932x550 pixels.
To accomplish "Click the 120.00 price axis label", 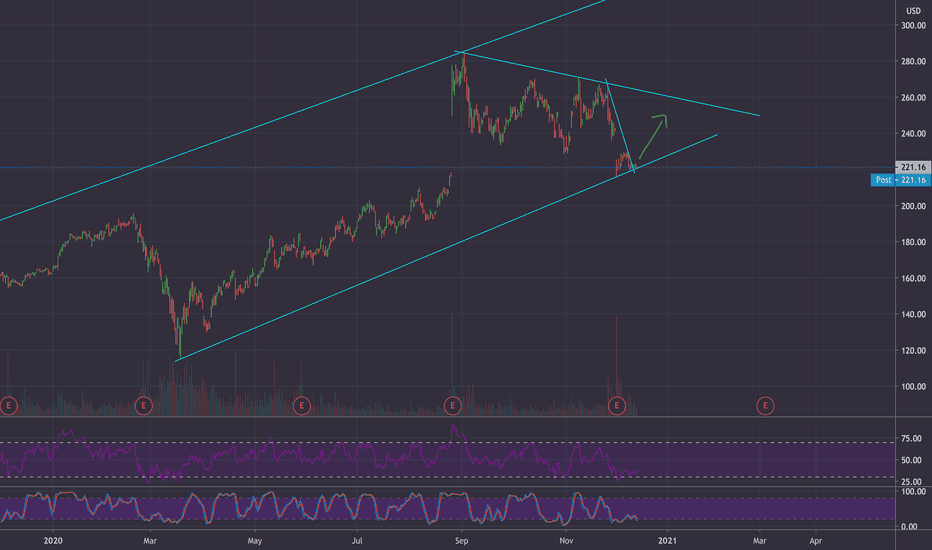I will (914, 350).
